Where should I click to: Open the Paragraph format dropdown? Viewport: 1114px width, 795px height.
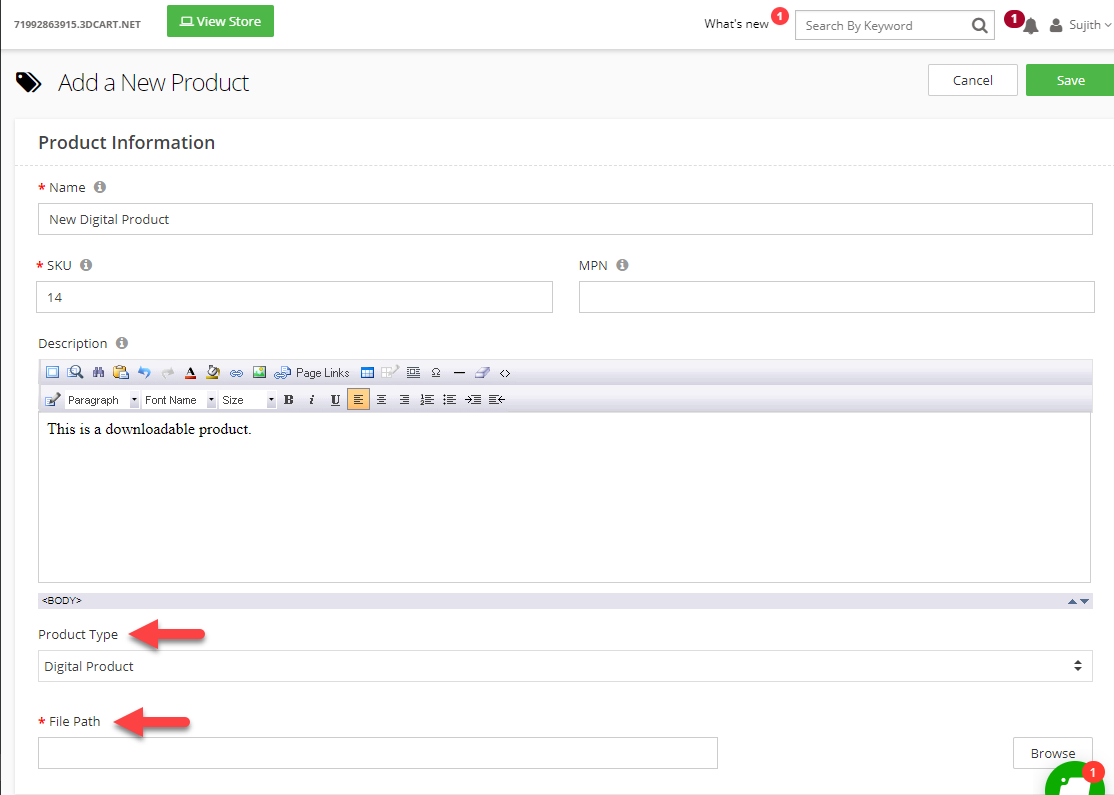(102, 400)
